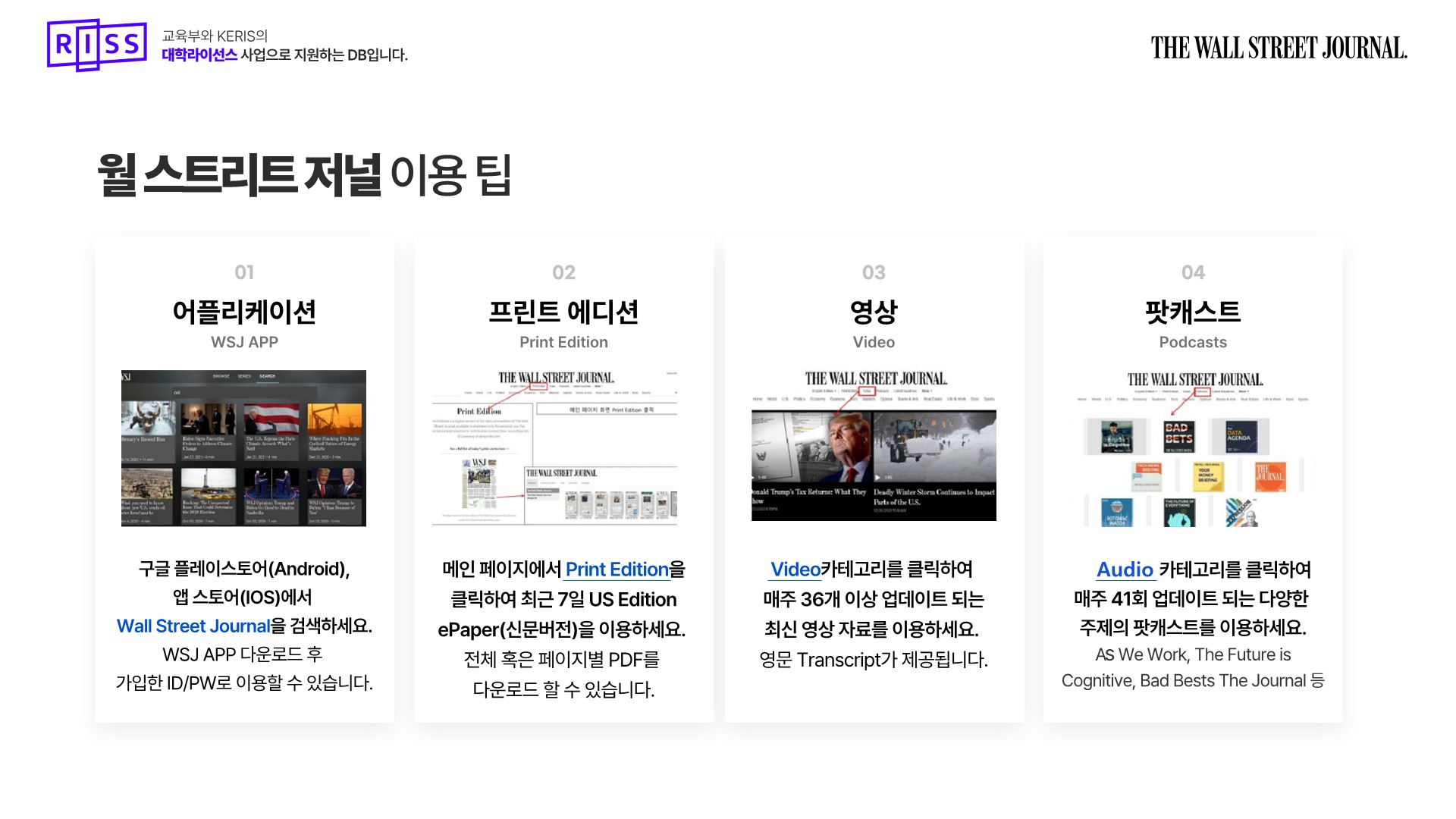Click the 프린트 에디션 card heading
The height and width of the screenshot is (819, 1456).
tap(563, 312)
